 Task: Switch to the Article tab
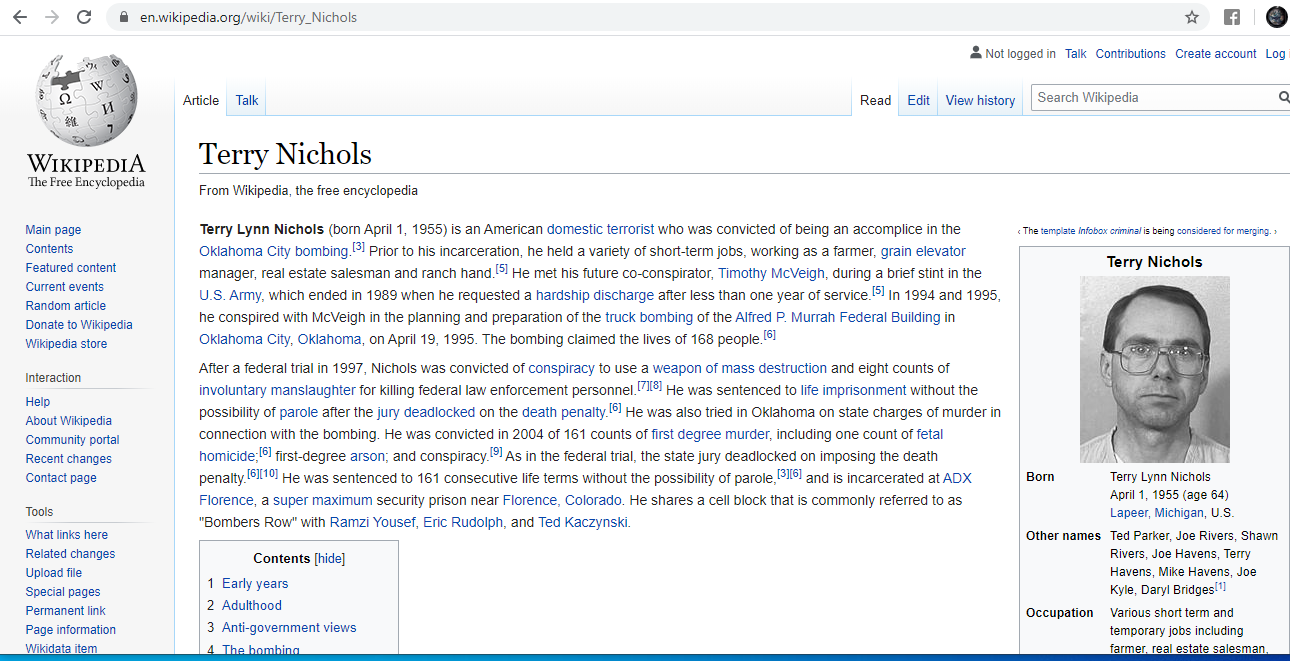point(201,100)
